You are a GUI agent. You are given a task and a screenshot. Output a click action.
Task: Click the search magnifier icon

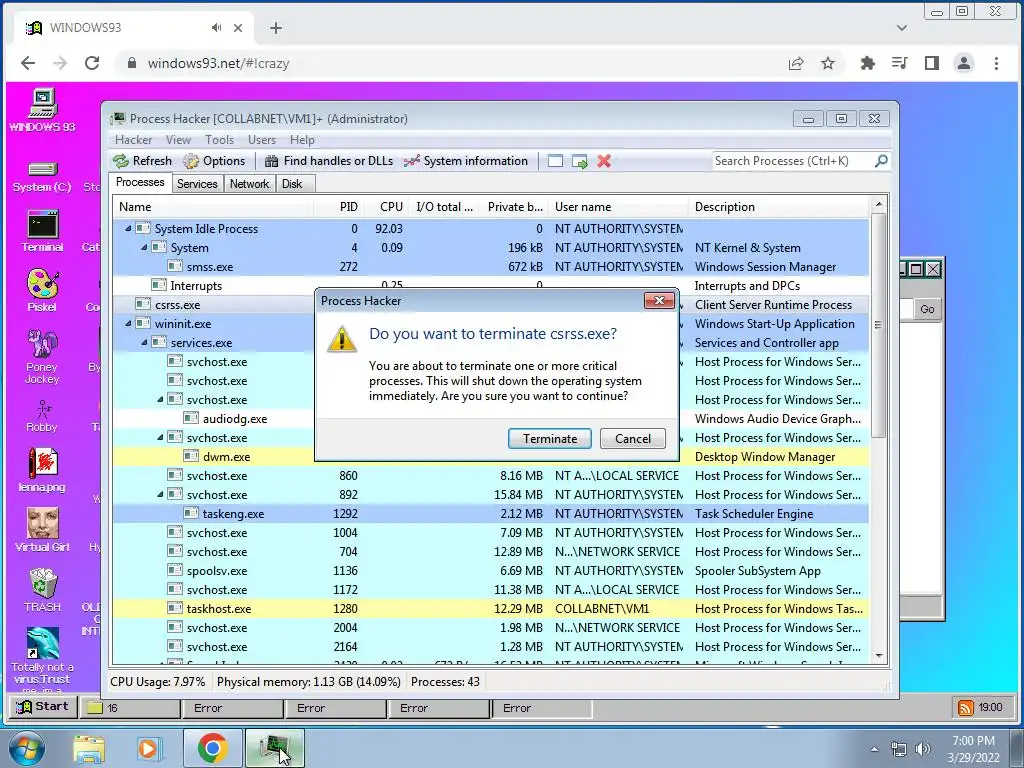point(881,161)
